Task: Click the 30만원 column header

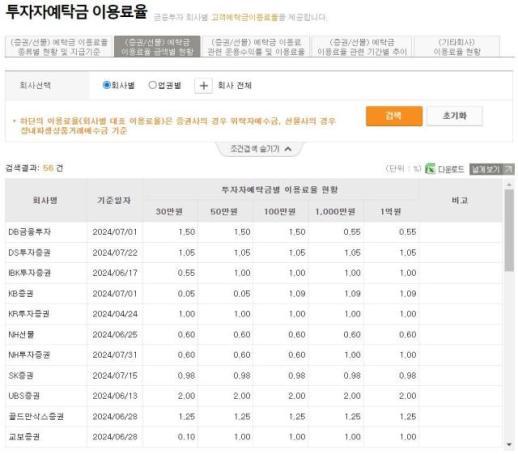Action: 169,212
